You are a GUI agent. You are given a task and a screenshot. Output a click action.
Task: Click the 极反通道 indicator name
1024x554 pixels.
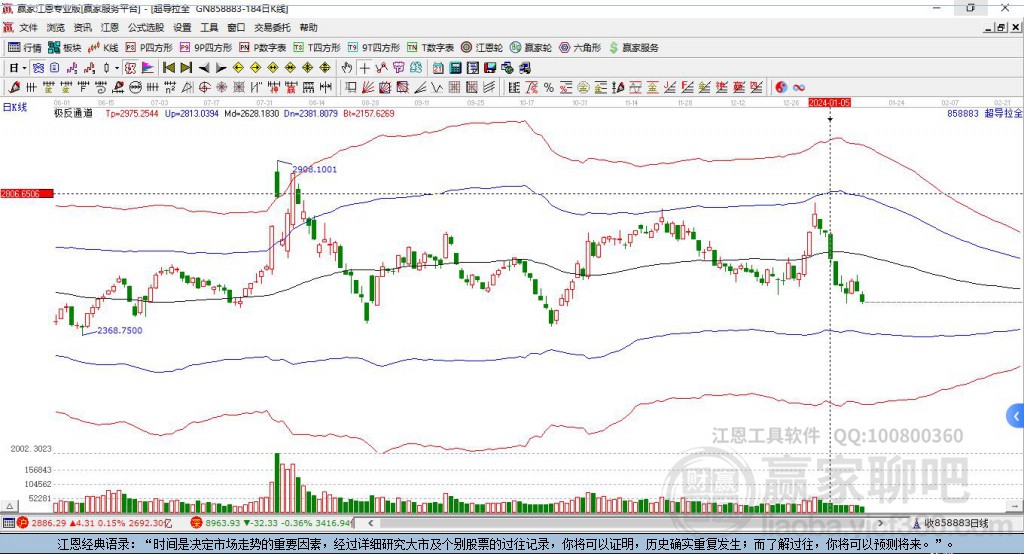[73, 113]
